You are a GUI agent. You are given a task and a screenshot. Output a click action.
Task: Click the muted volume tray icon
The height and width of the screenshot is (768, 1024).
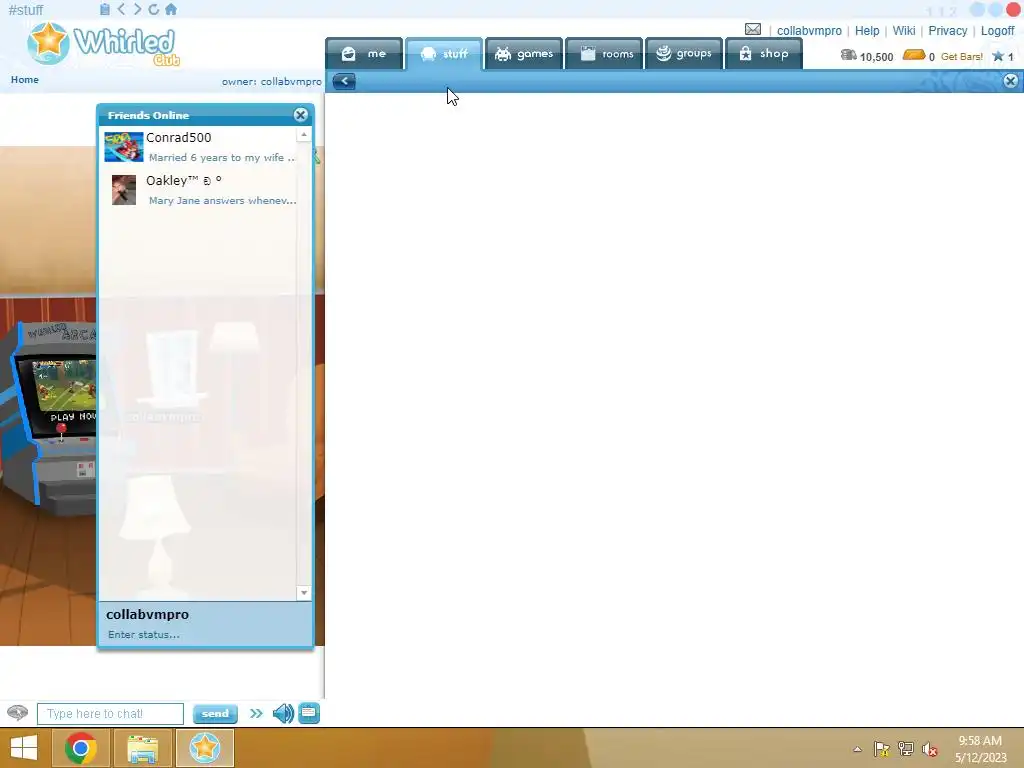point(930,749)
